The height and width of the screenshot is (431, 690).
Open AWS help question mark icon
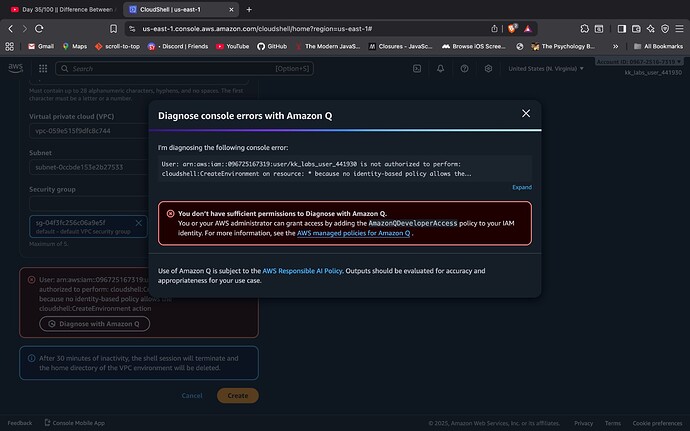[464, 68]
